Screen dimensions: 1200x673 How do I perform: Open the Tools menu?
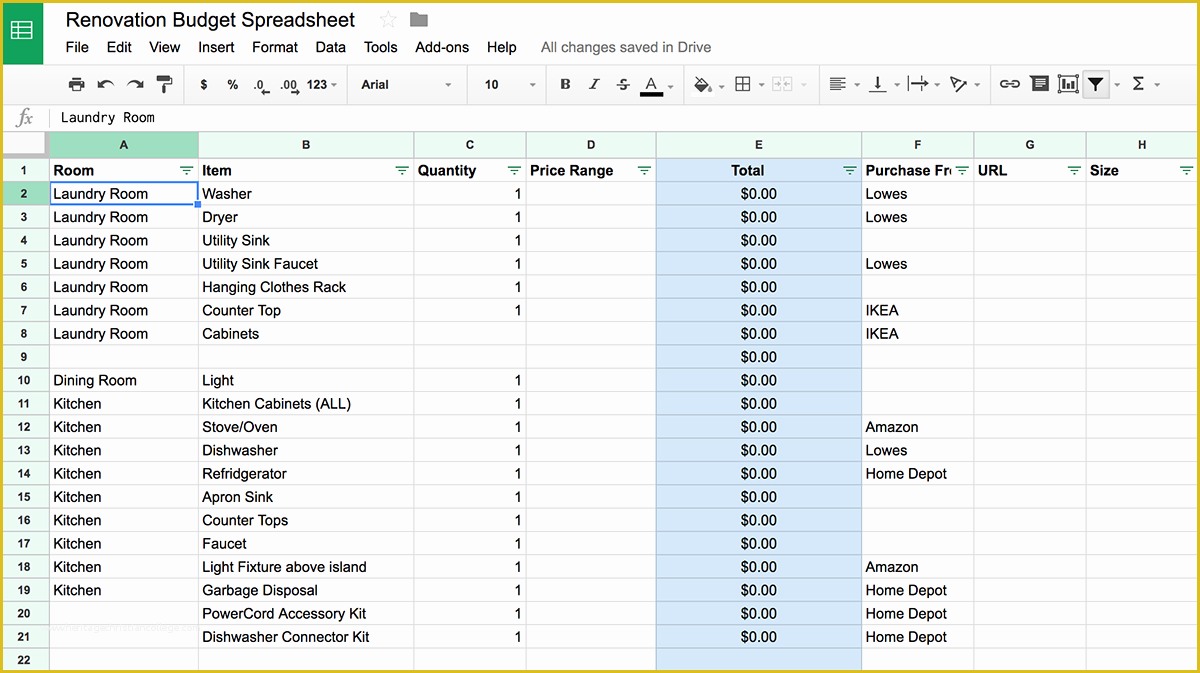click(381, 47)
